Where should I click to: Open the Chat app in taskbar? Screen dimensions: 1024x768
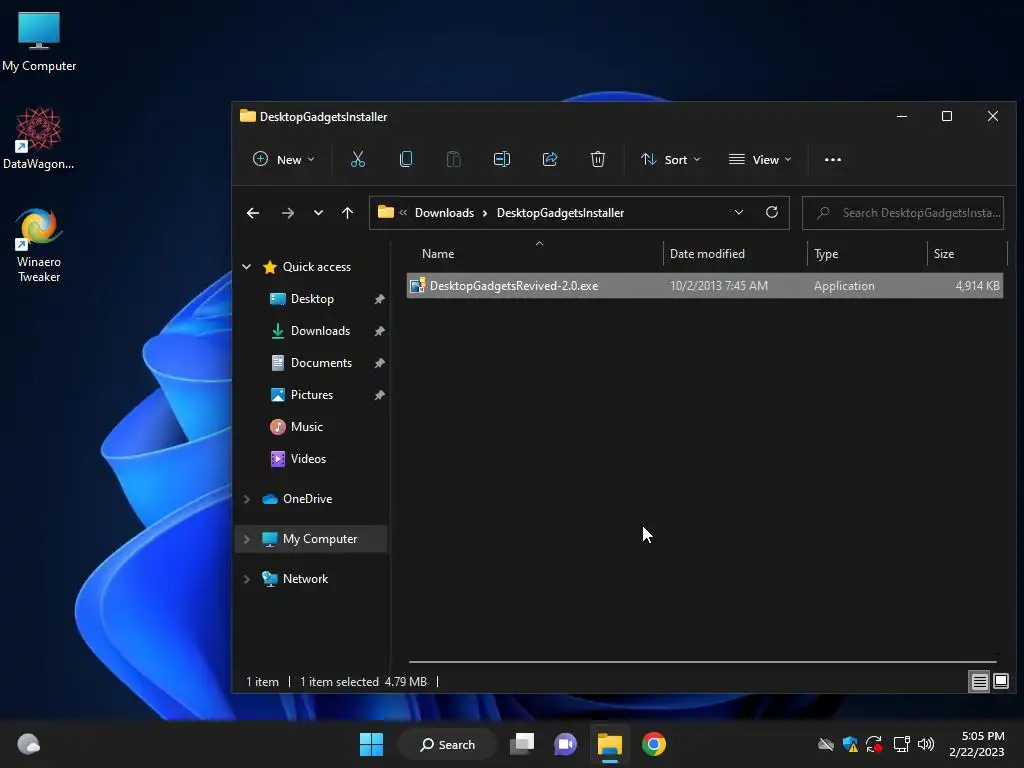(566, 744)
